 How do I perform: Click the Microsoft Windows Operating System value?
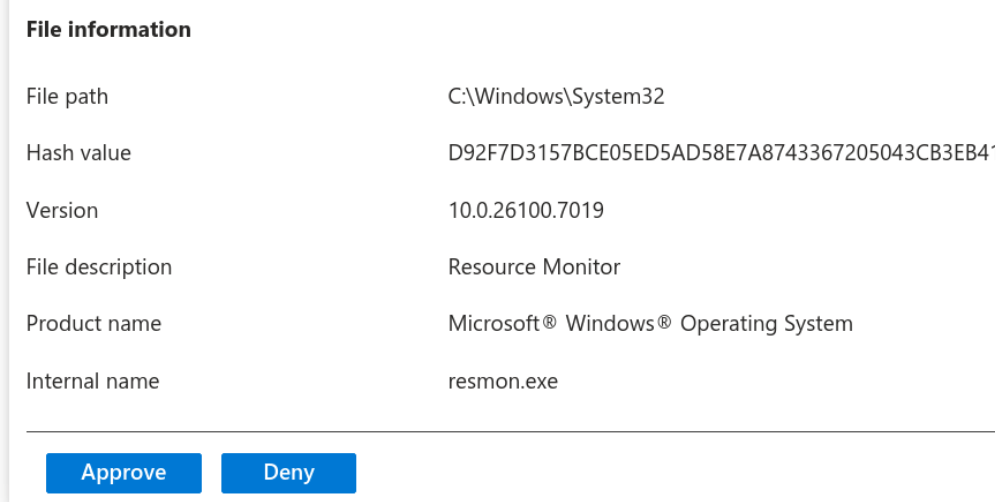(650, 324)
